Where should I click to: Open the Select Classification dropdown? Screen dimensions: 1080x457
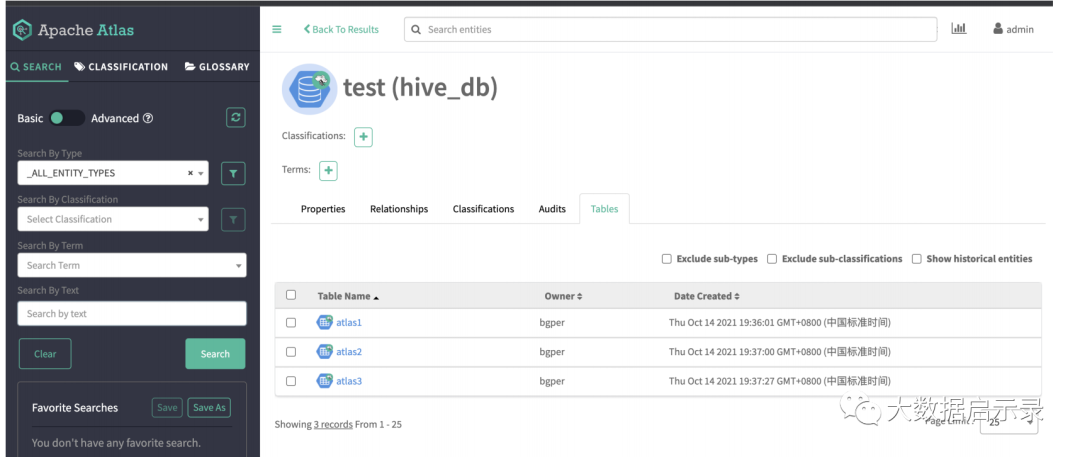pyautogui.click(x=113, y=219)
